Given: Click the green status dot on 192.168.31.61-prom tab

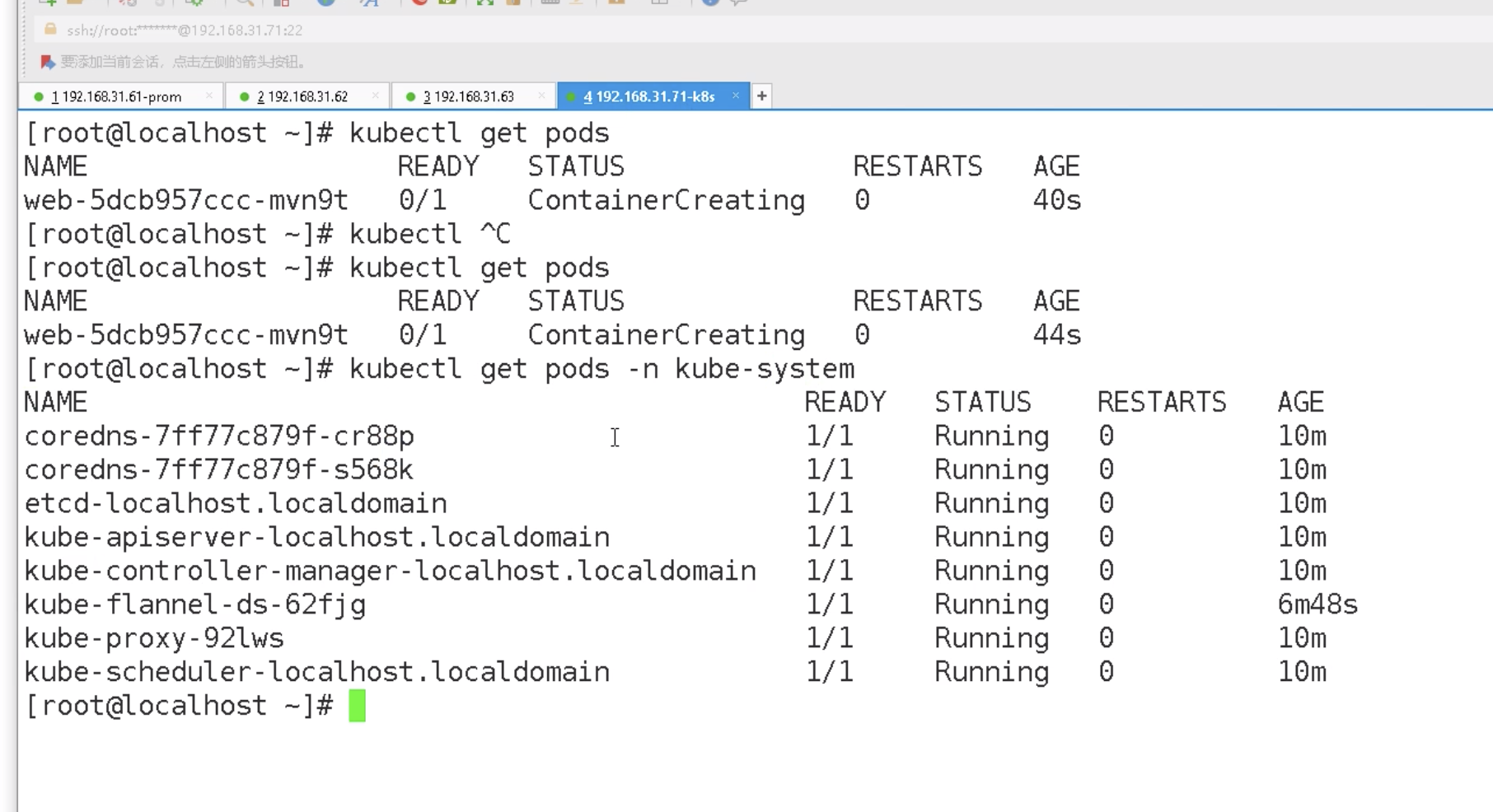Looking at the screenshot, I should pyautogui.click(x=39, y=96).
